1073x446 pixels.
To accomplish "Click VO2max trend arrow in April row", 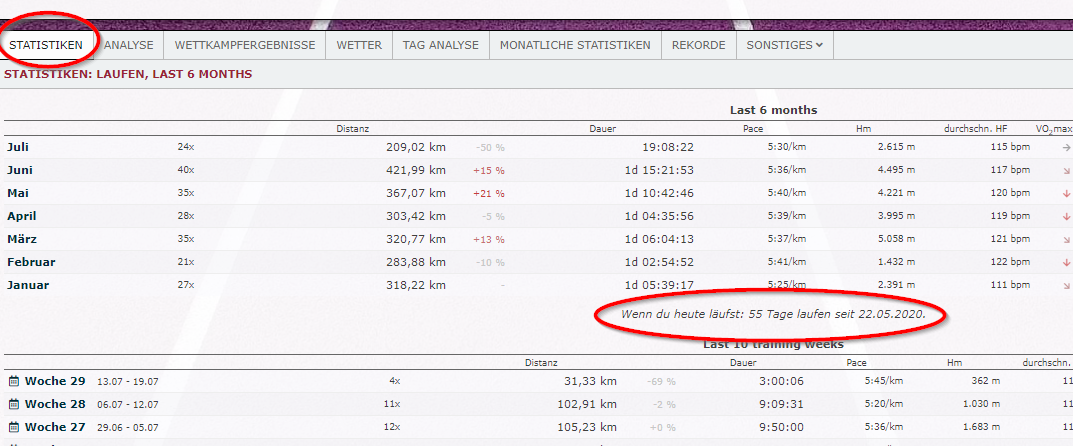I will [1066, 216].
